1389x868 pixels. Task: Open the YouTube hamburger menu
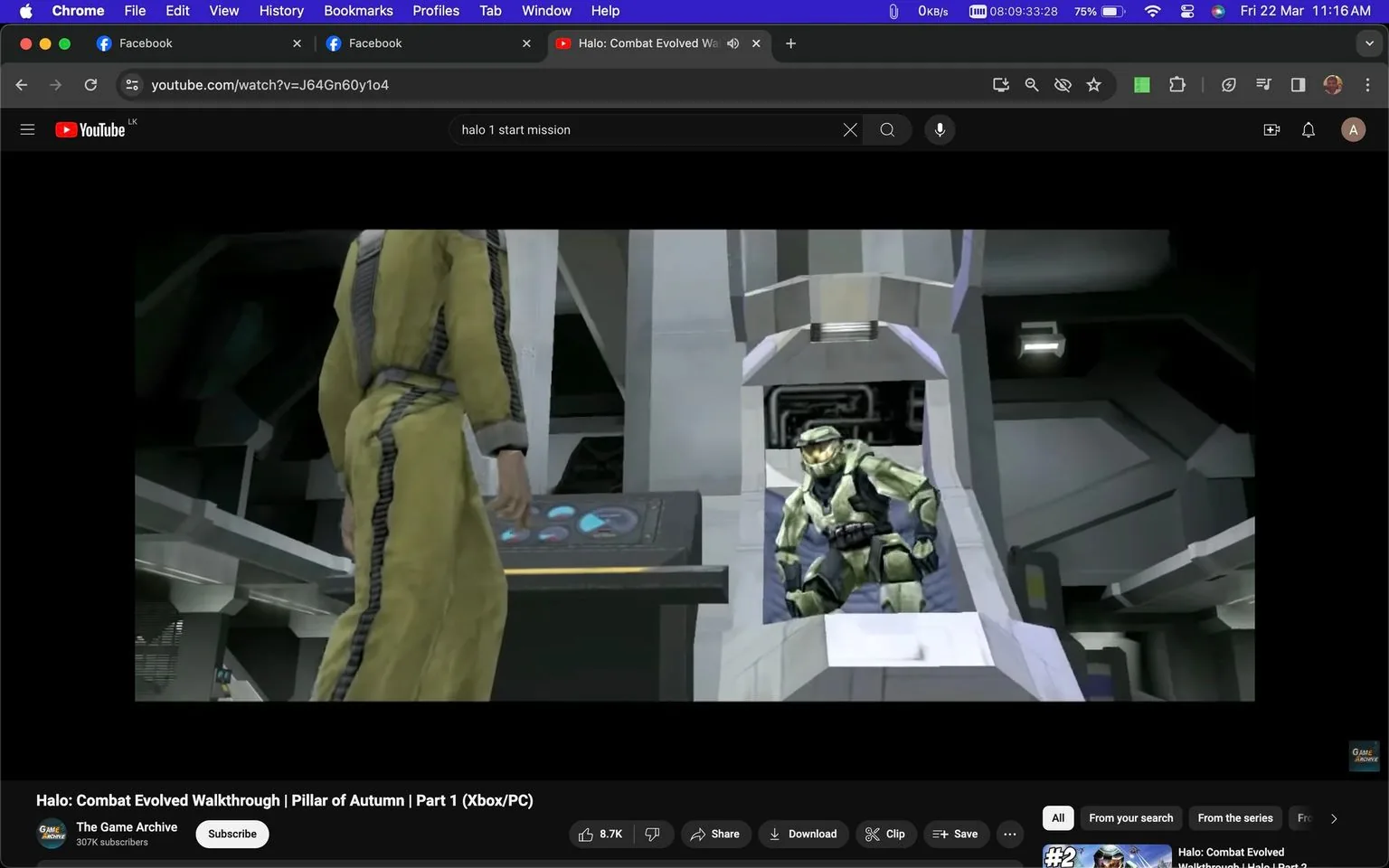(x=27, y=129)
